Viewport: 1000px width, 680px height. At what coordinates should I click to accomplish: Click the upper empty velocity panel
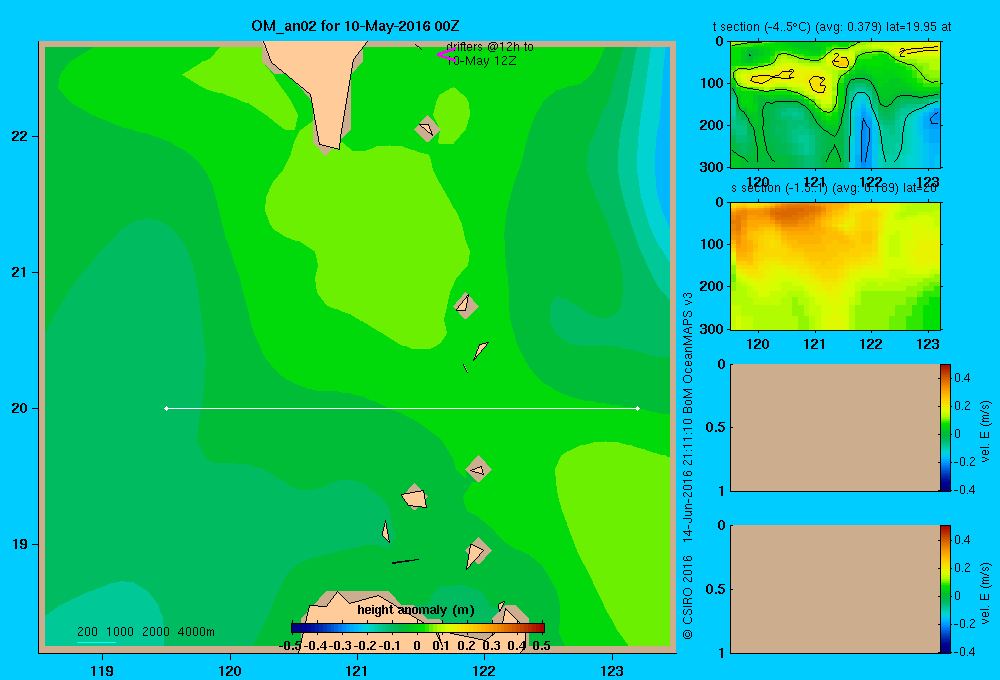tap(835, 427)
